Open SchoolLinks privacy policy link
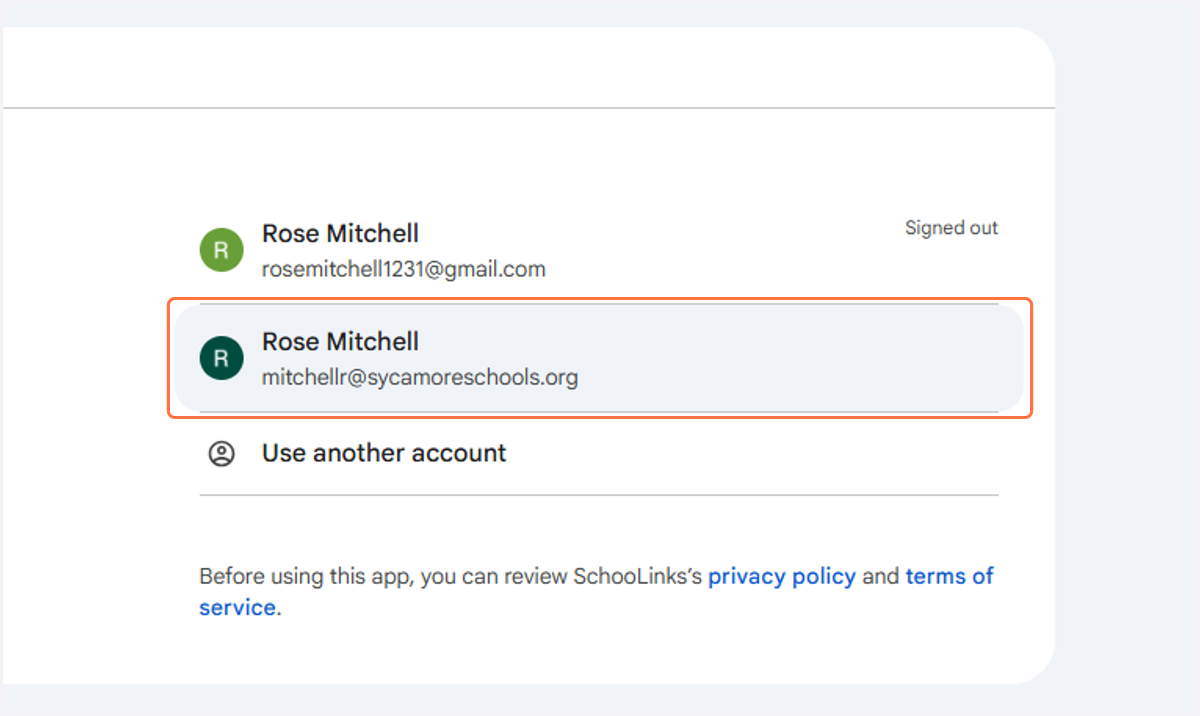 pos(782,576)
